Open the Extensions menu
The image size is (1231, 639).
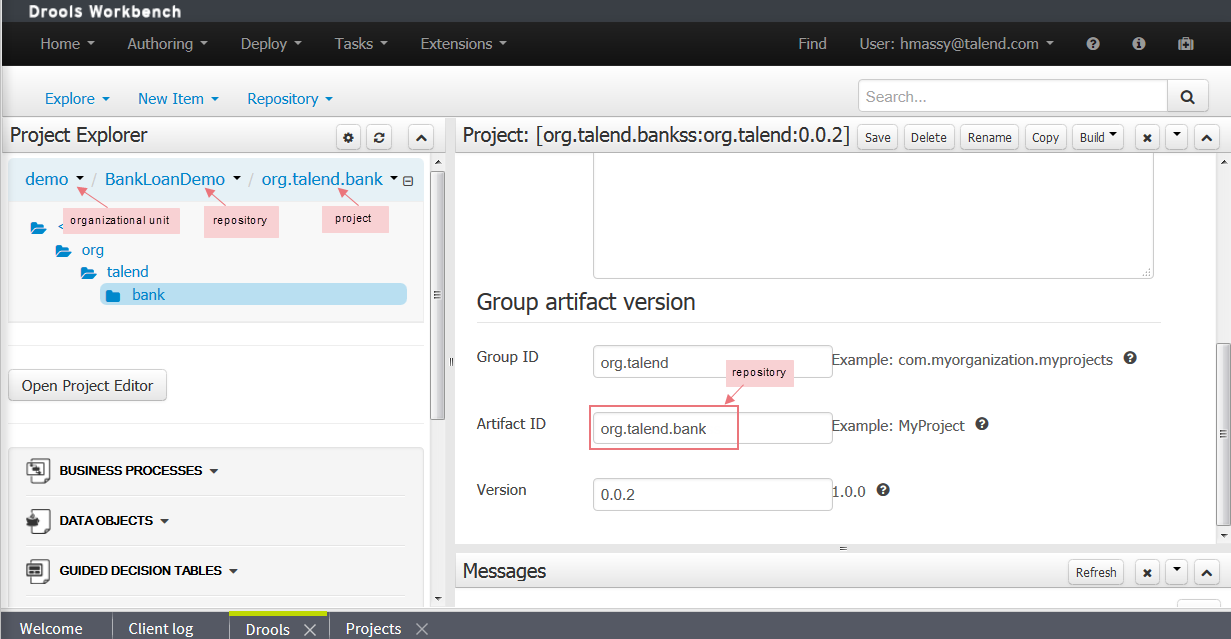463,44
